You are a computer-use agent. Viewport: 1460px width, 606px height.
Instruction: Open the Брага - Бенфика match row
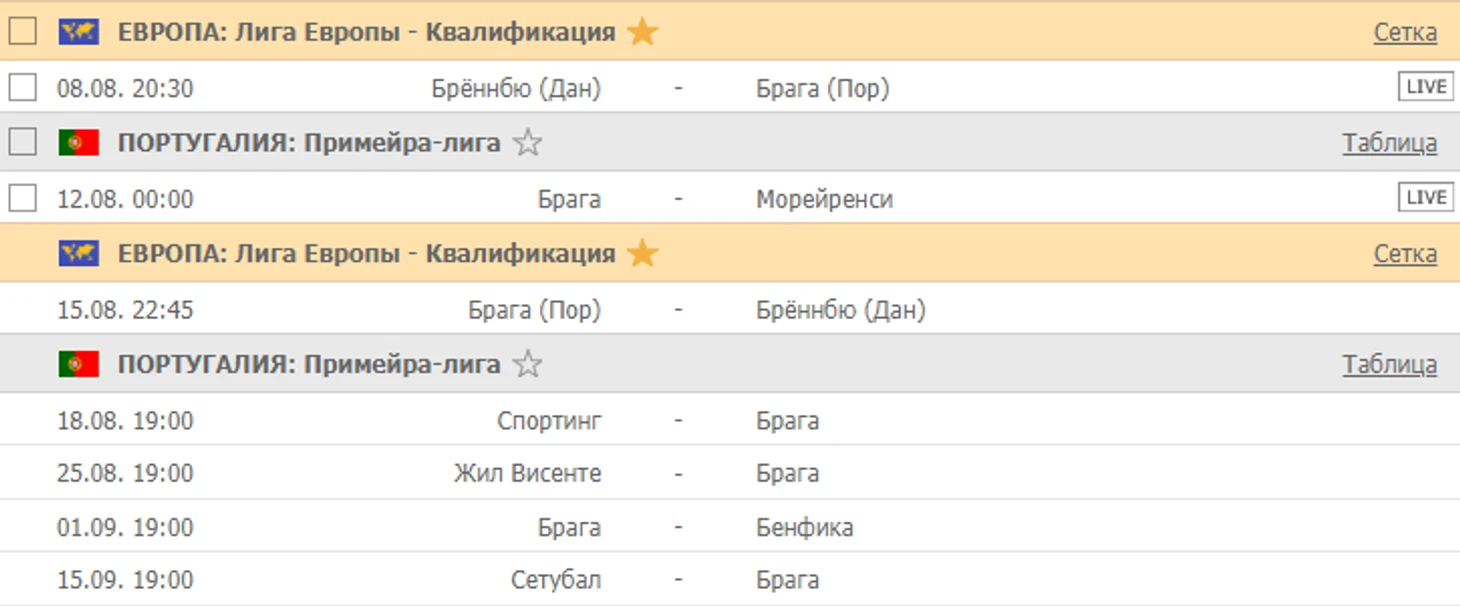pos(730,527)
